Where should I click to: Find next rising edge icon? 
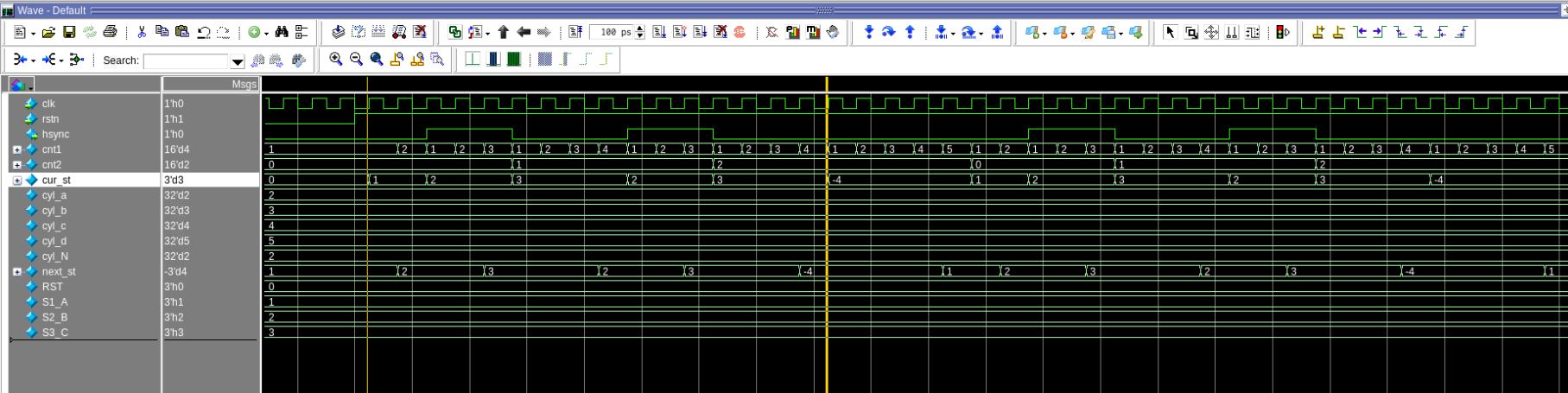coord(1461,32)
